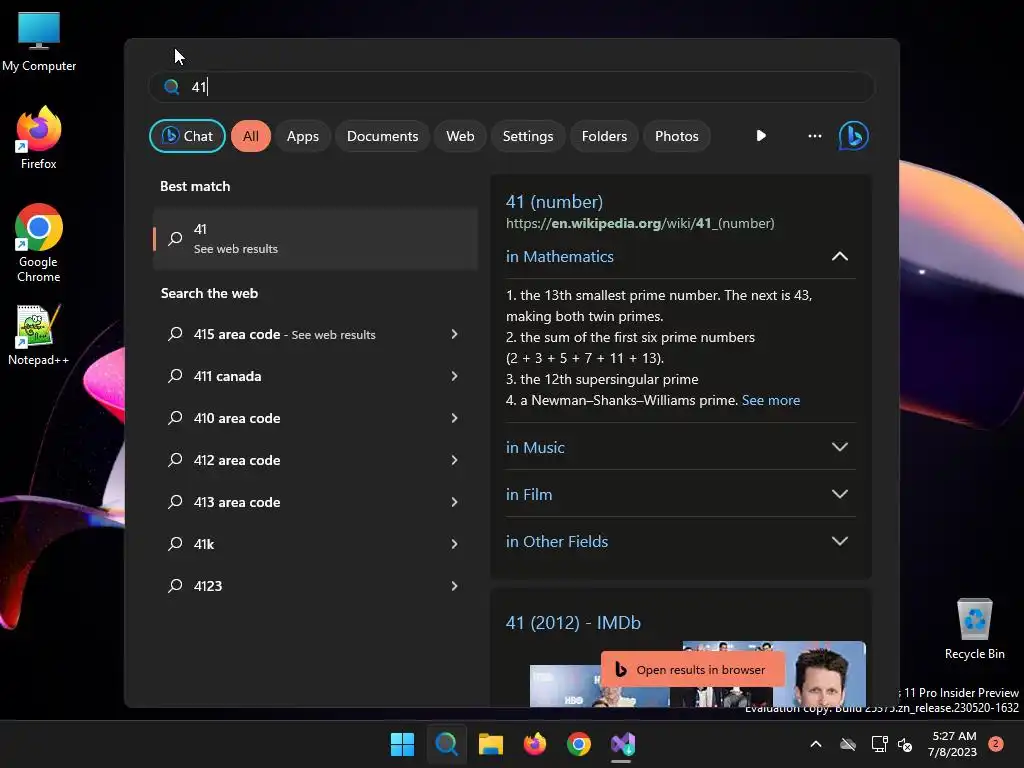Open Google Chrome desktop shortcut
Screen dimensions: 1024x768
[39, 243]
